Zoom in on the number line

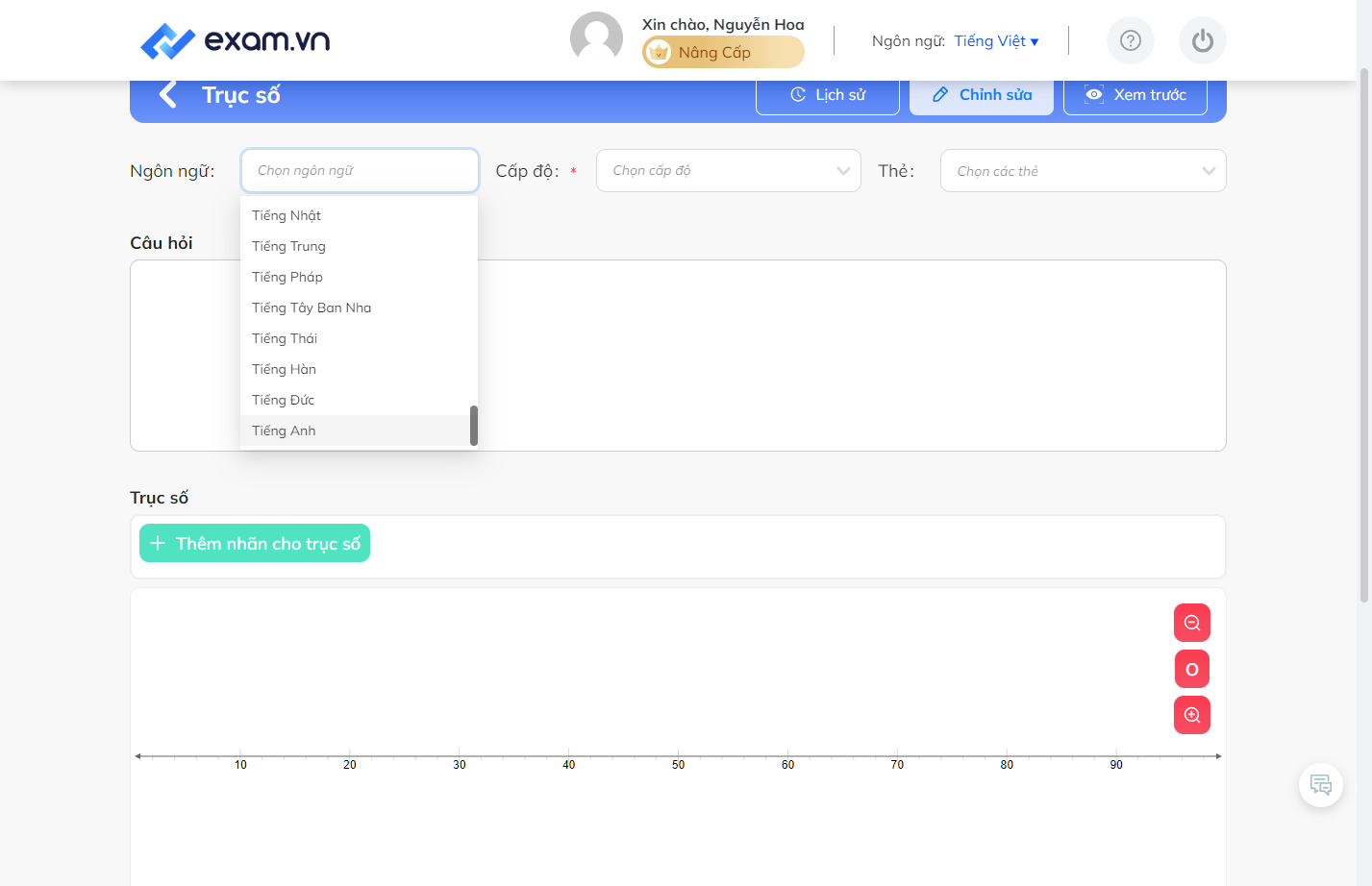coord(1192,715)
